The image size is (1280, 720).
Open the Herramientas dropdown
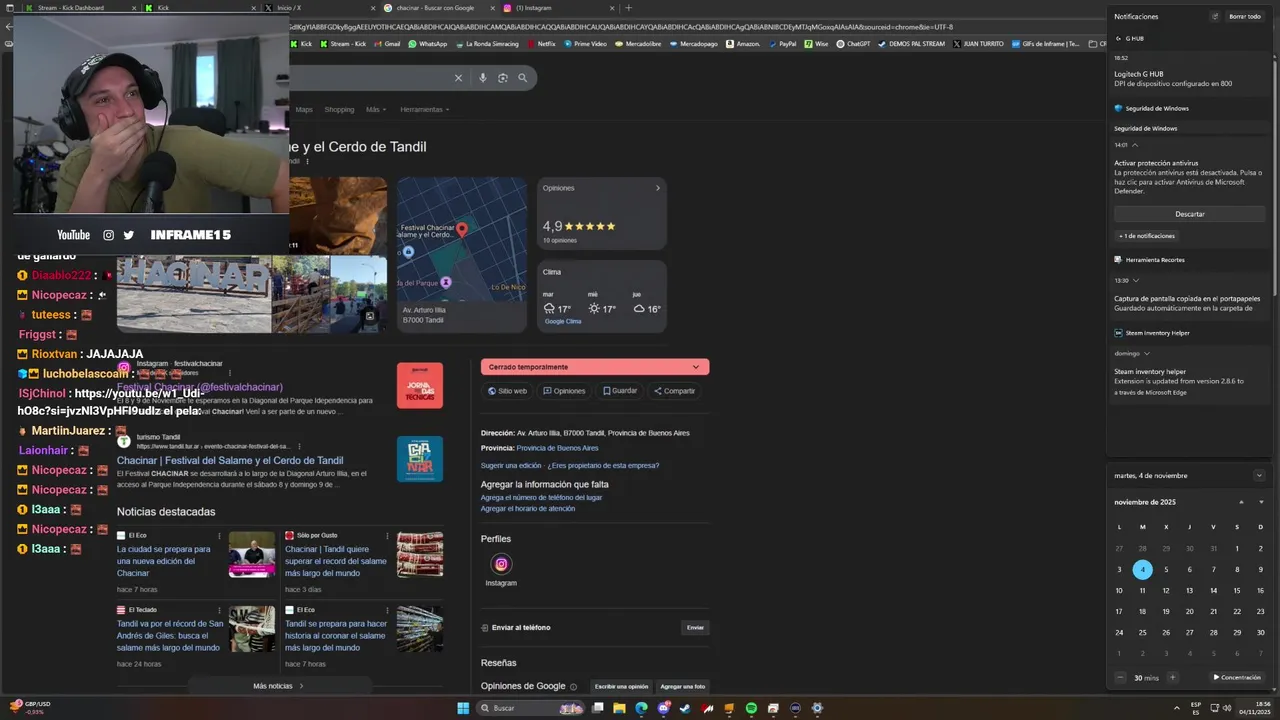point(424,109)
